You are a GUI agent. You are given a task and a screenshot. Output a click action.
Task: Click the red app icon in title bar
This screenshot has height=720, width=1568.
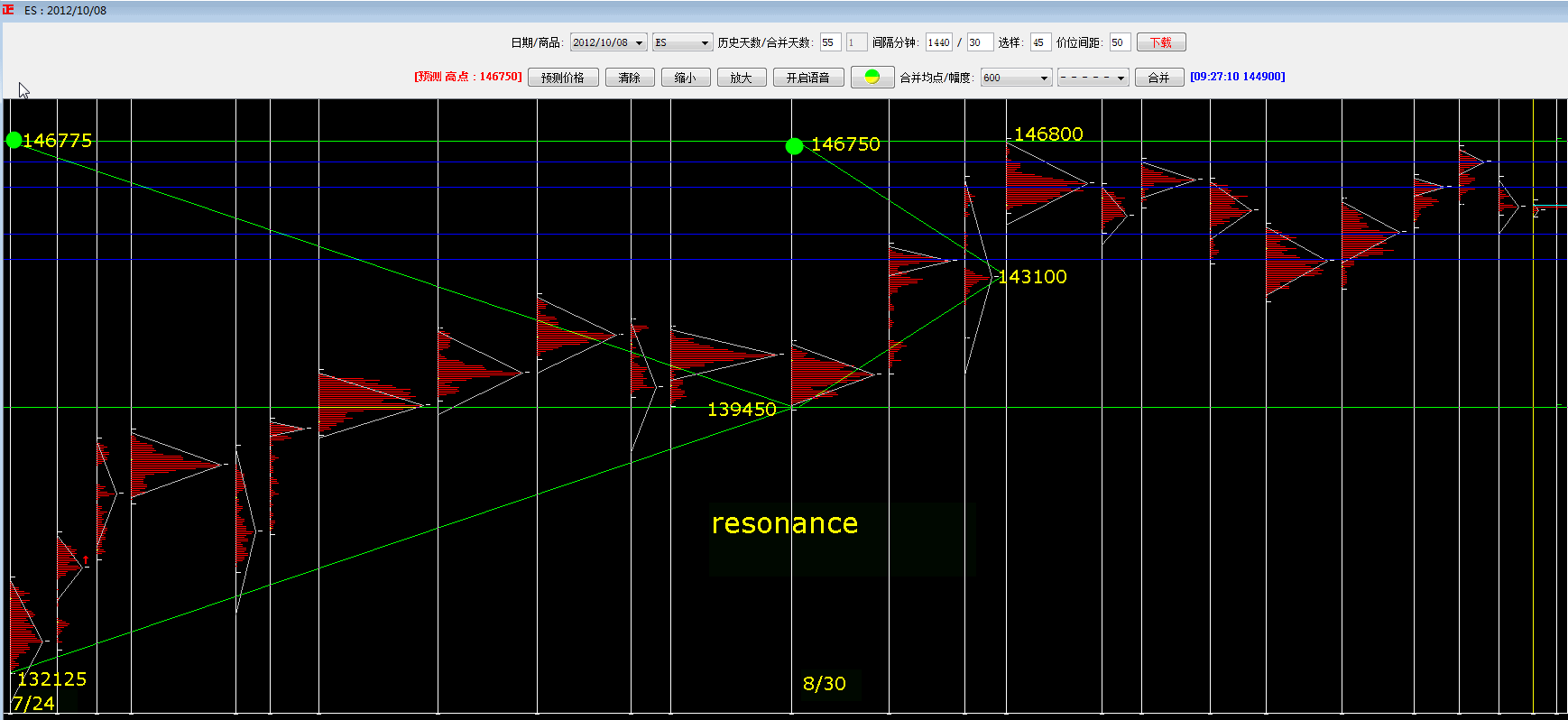tap(9, 10)
